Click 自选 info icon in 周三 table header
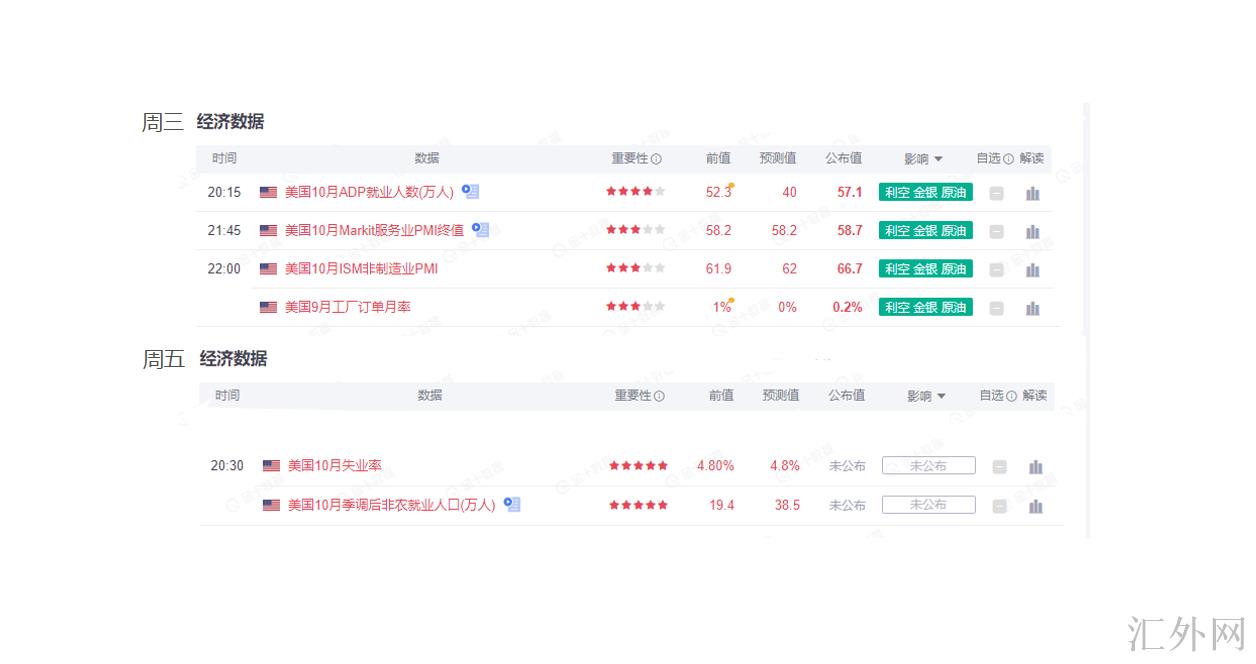 [1008, 159]
